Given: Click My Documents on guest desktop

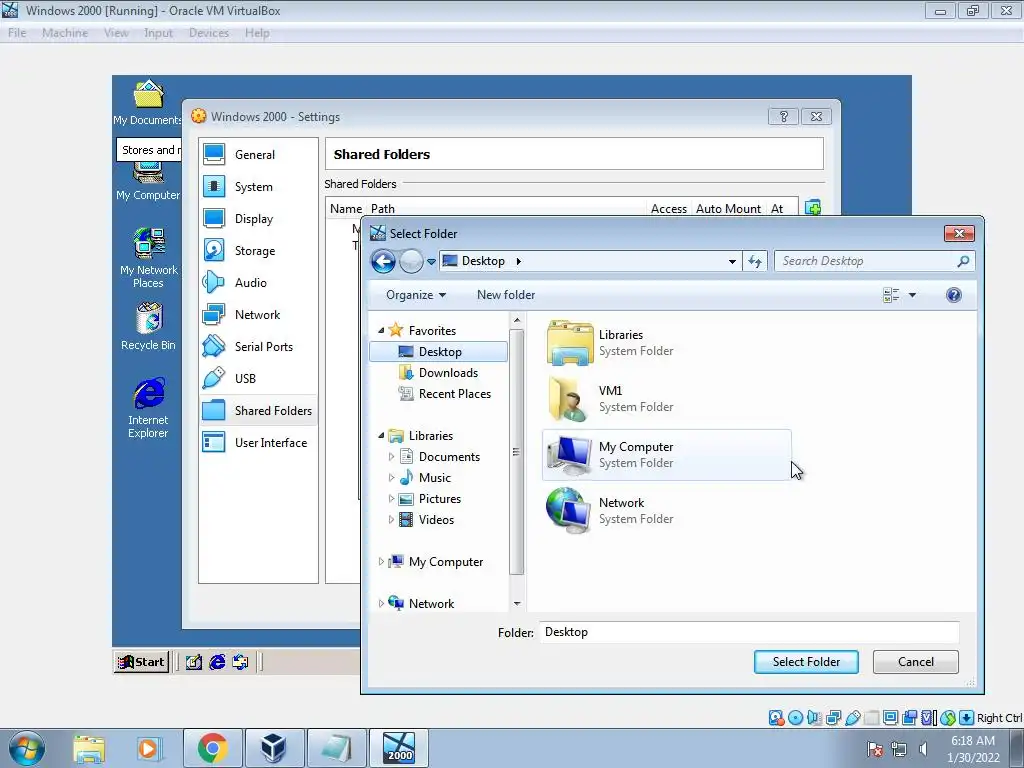Looking at the screenshot, I should point(148,103).
